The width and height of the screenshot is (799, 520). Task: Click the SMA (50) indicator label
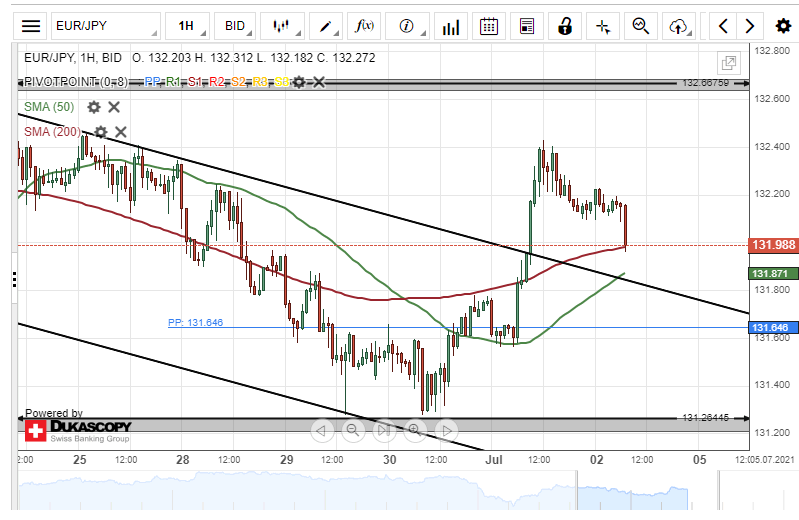point(49,107)
